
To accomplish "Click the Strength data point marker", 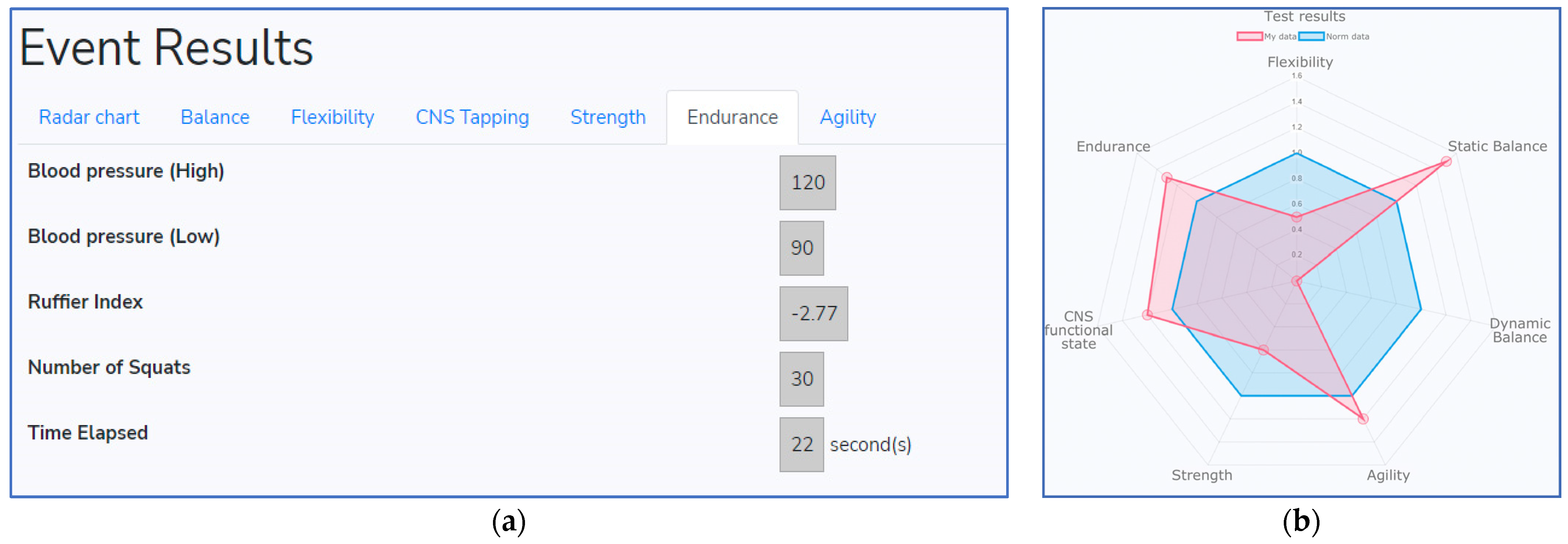I will (x=1264, y=350).
